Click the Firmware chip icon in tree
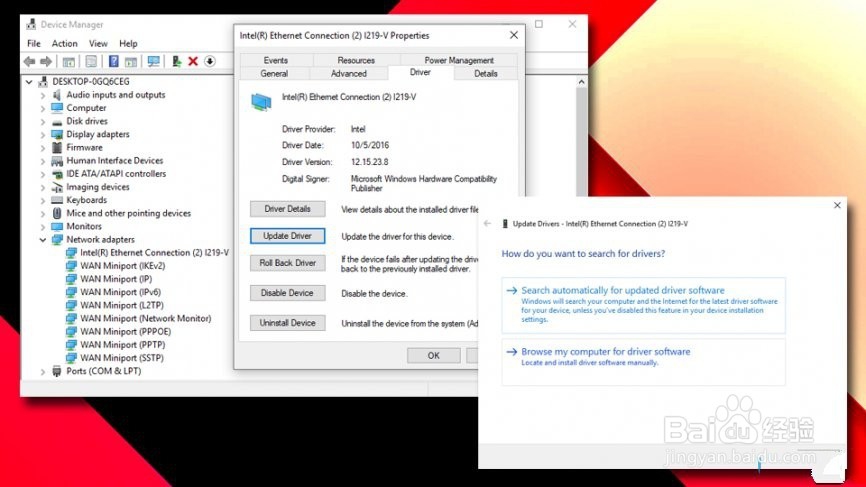 pyautogui.click(x=56, y=147)
